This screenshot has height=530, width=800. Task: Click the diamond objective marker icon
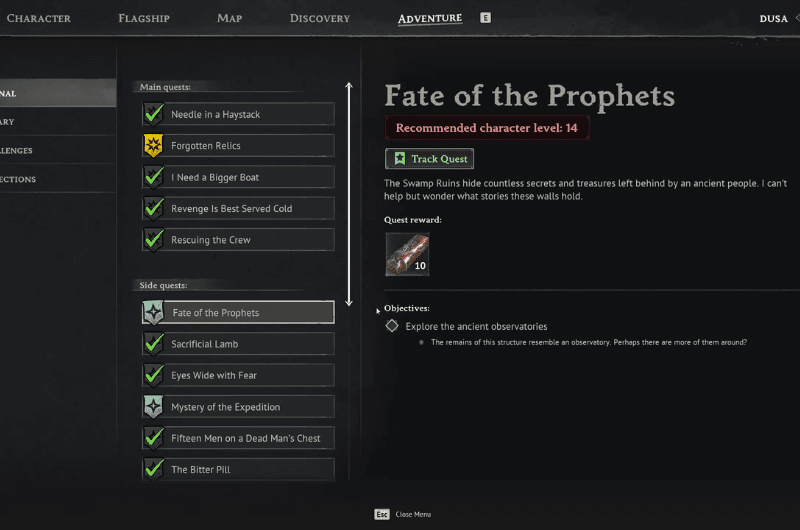point(392,326)
